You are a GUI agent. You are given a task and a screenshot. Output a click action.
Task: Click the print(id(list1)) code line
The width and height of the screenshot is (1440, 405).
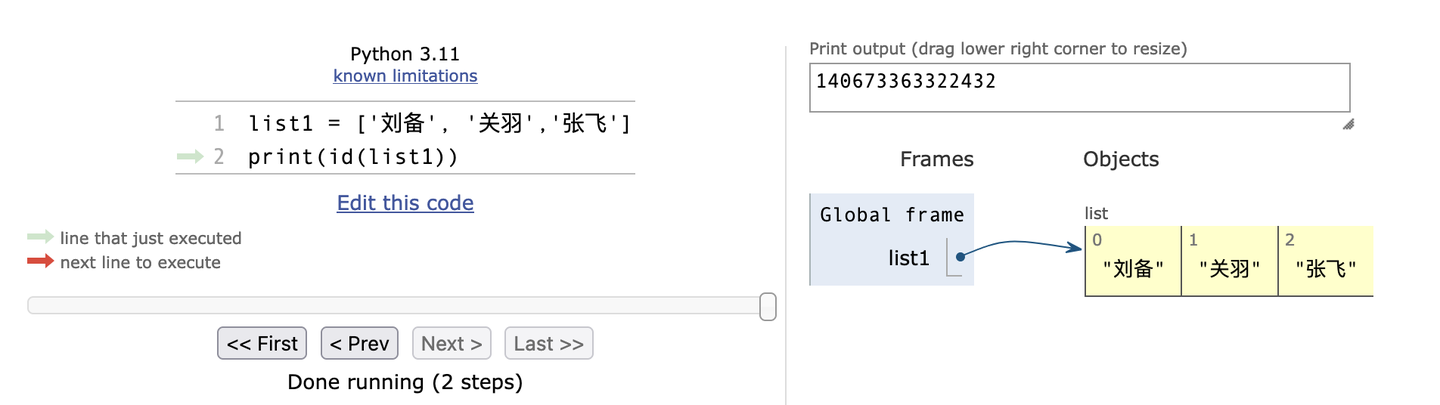352,157
